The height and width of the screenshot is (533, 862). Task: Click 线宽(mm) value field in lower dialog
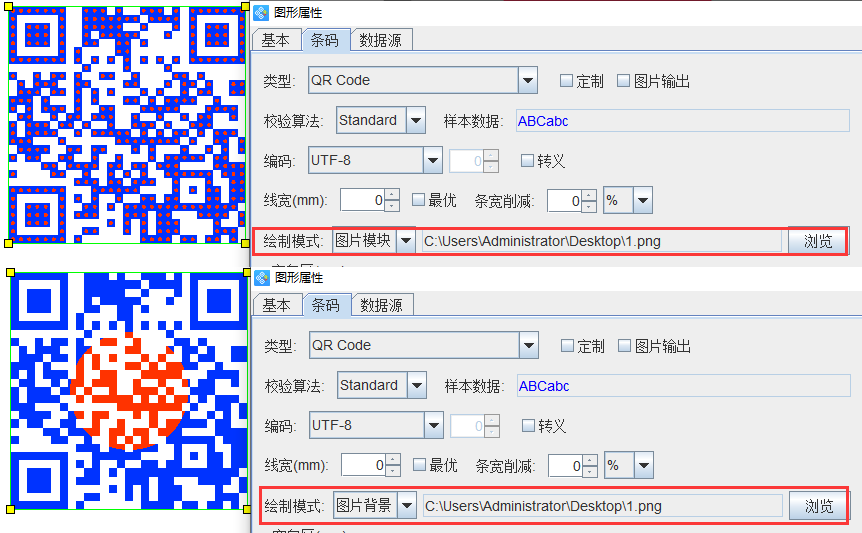pyautogui.click(x=363, y=465)
